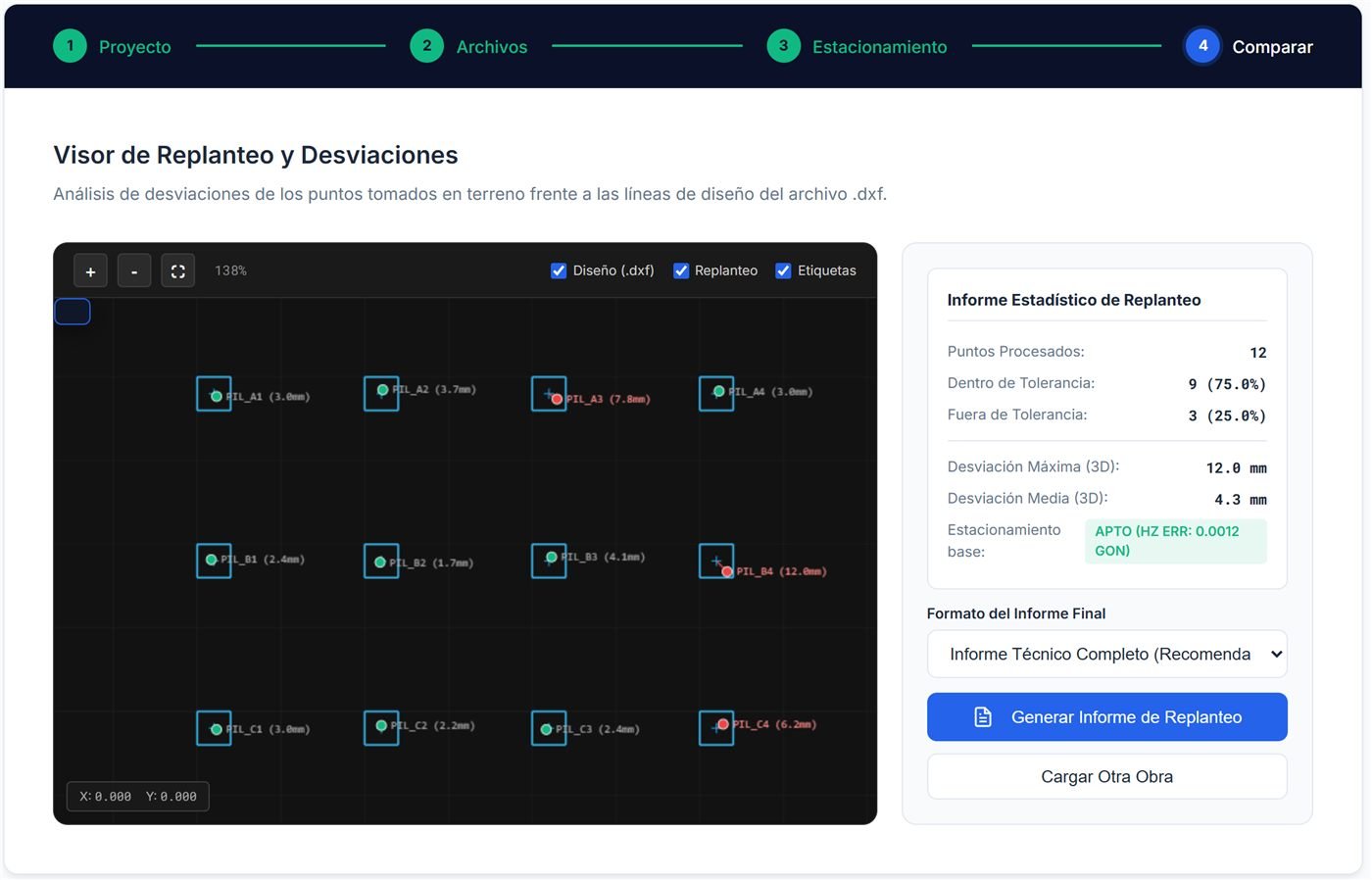Fit view with the fullscreen icon

pos(177,271)
